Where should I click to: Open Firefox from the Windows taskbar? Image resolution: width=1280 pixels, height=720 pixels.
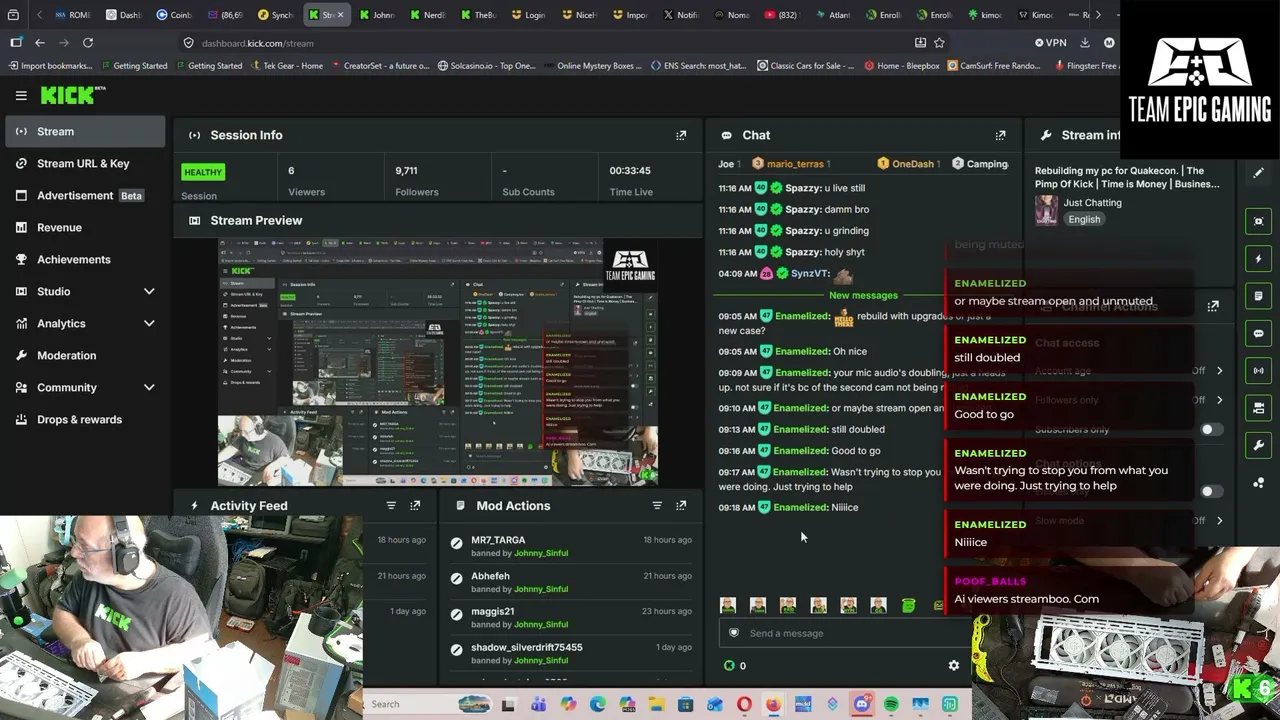point(774,704)
